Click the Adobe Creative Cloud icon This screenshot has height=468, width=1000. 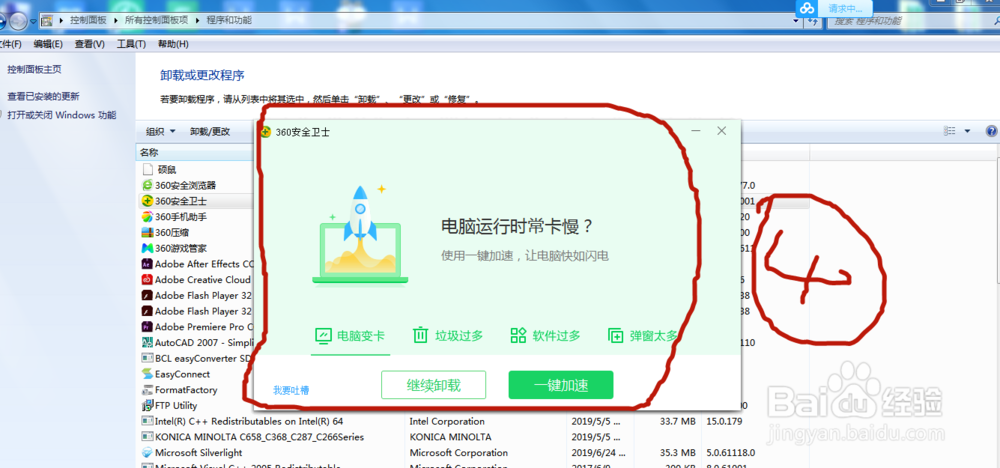click(147, 280)
